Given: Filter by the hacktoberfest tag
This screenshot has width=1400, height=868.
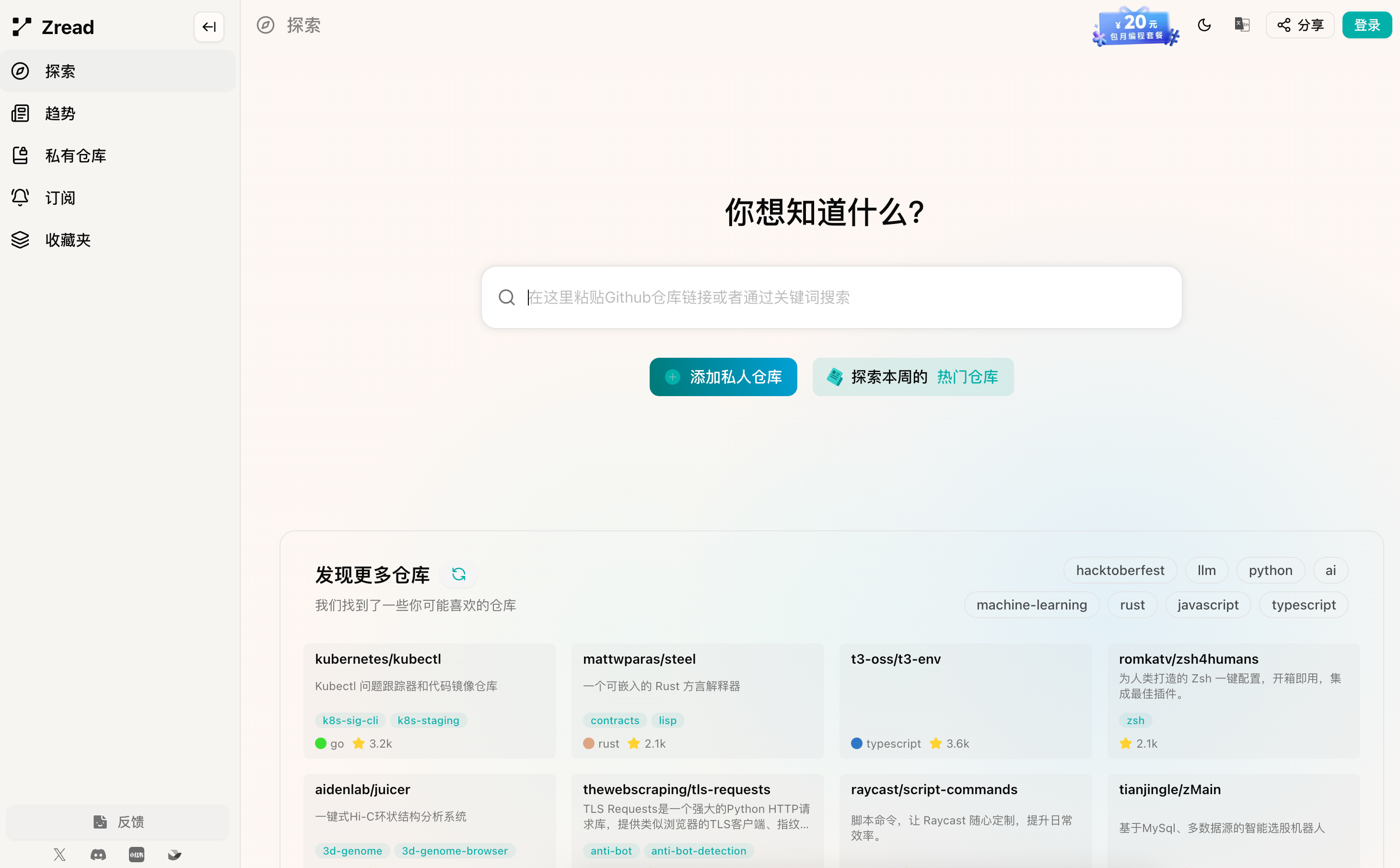Looking at the screenshot, I should (x=1120, y=570).
